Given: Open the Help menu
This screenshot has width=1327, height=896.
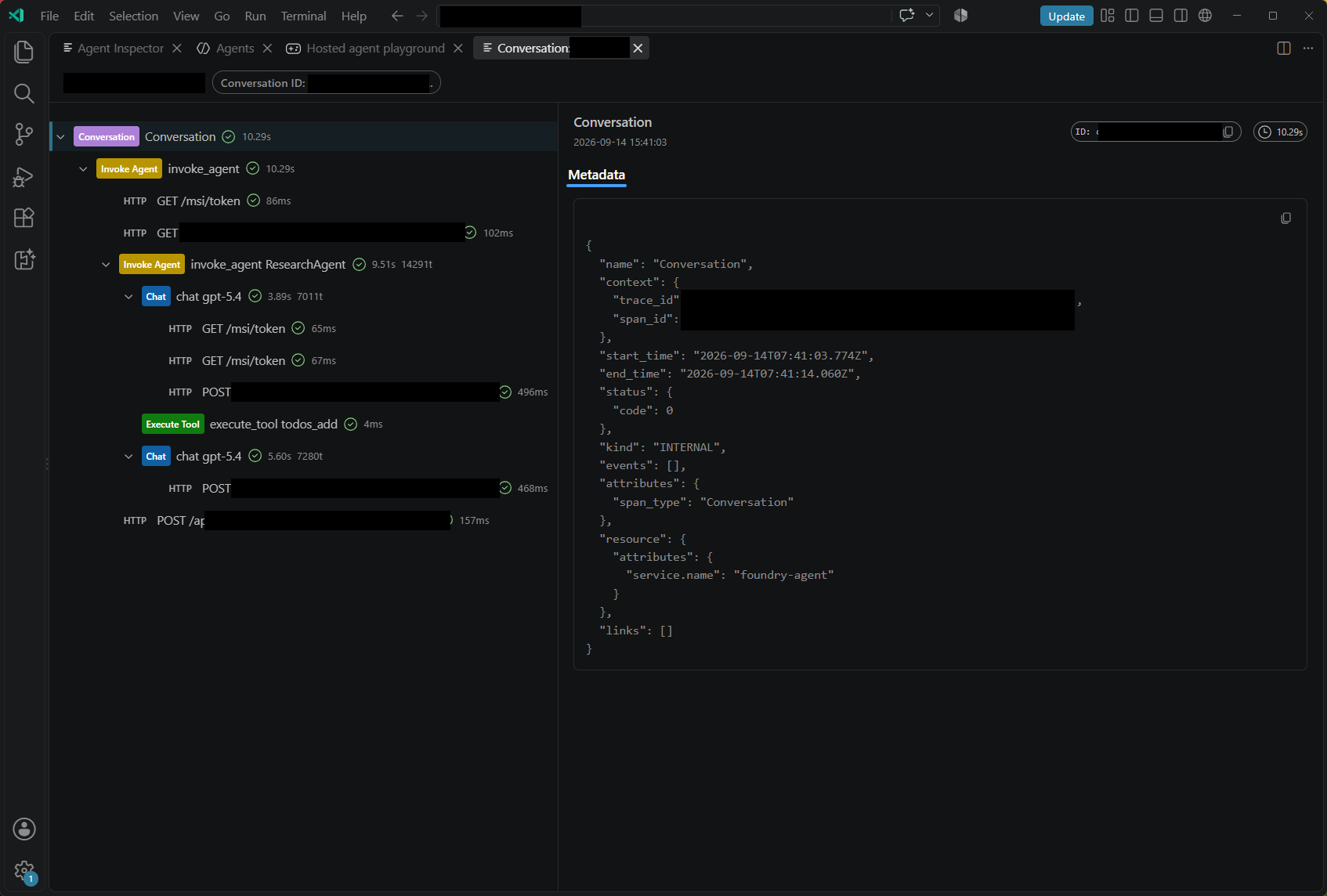Looking at the screenshot, I should pos(354,16).
